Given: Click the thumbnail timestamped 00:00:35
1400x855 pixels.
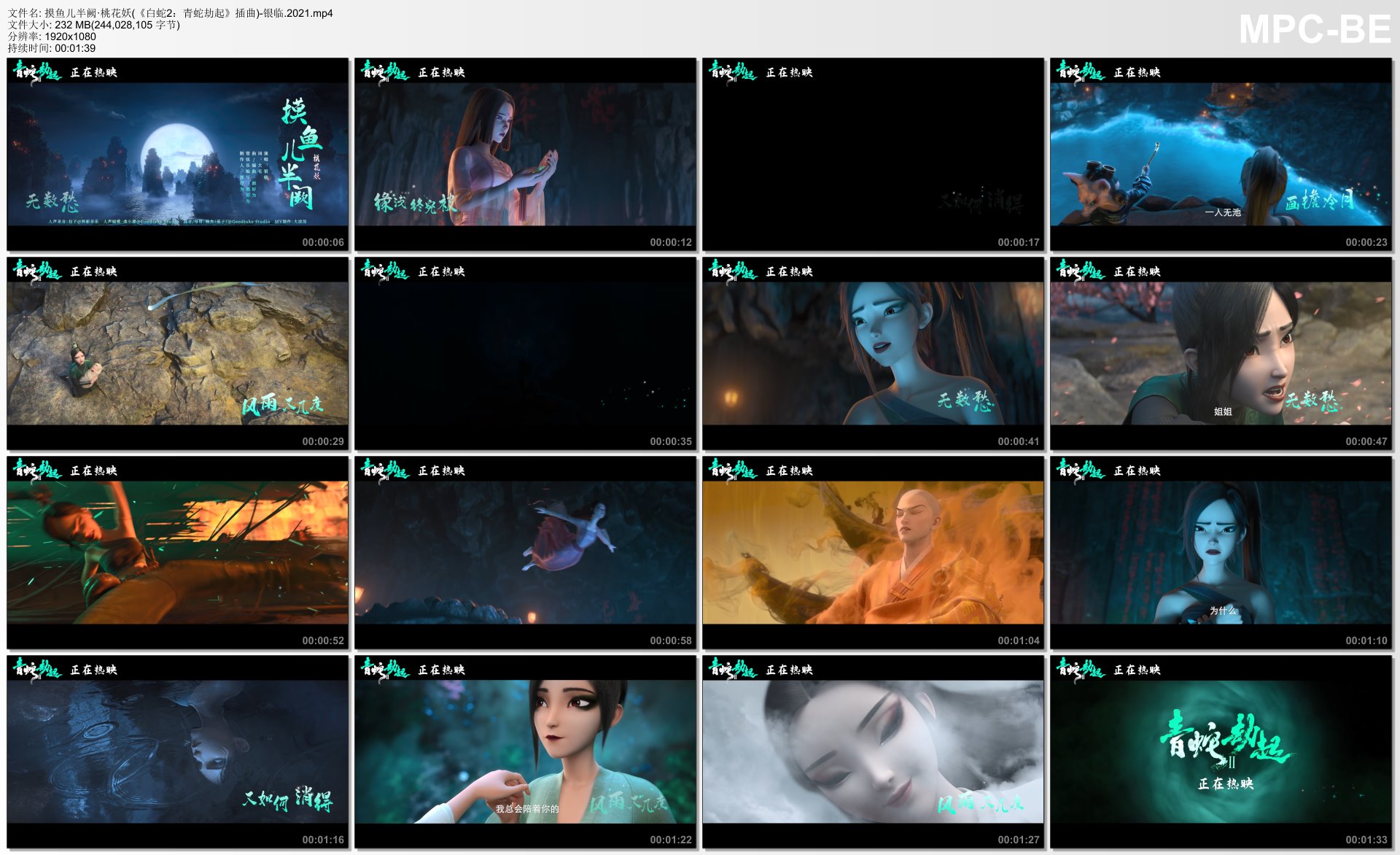Looking at the screenshot, I should (525, 353).
